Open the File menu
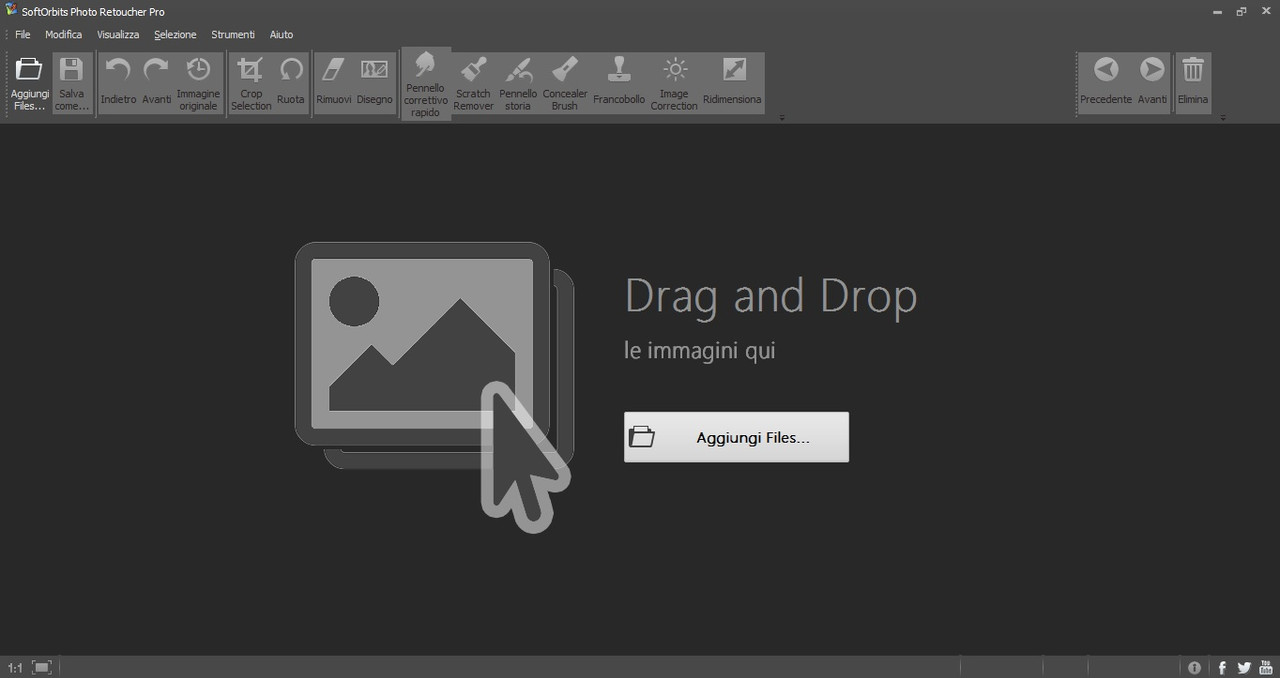The image size is (1280, 678). pos(23,34)
